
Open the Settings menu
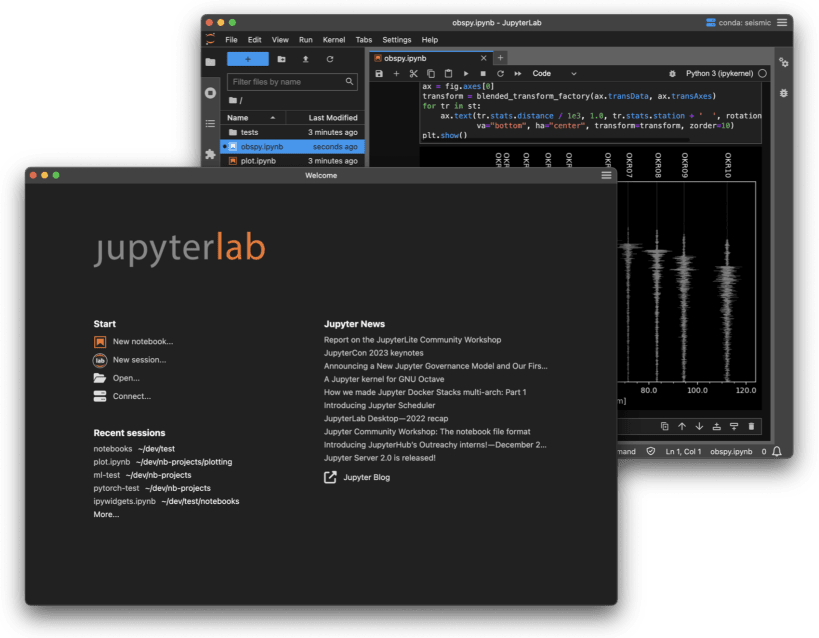click(396, 40)
